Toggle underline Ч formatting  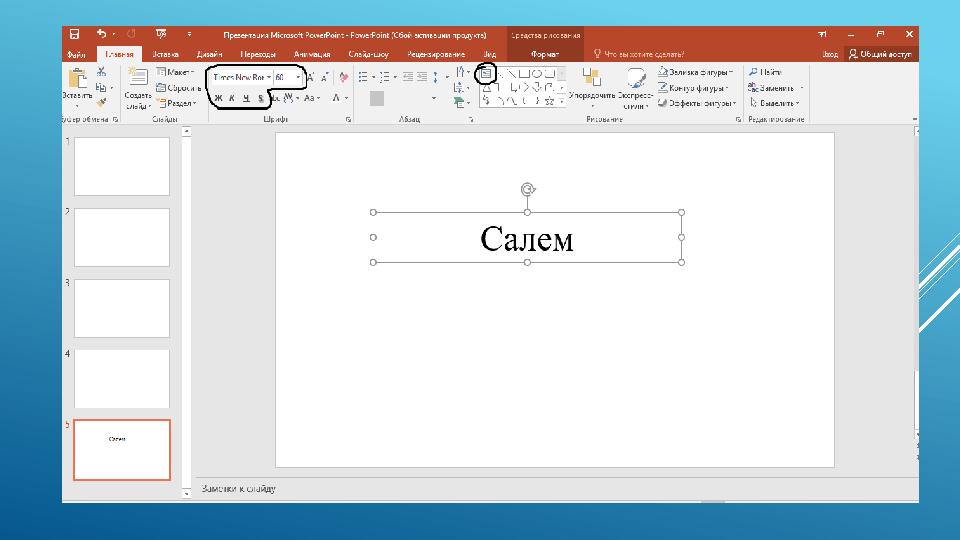click(246, 98)
